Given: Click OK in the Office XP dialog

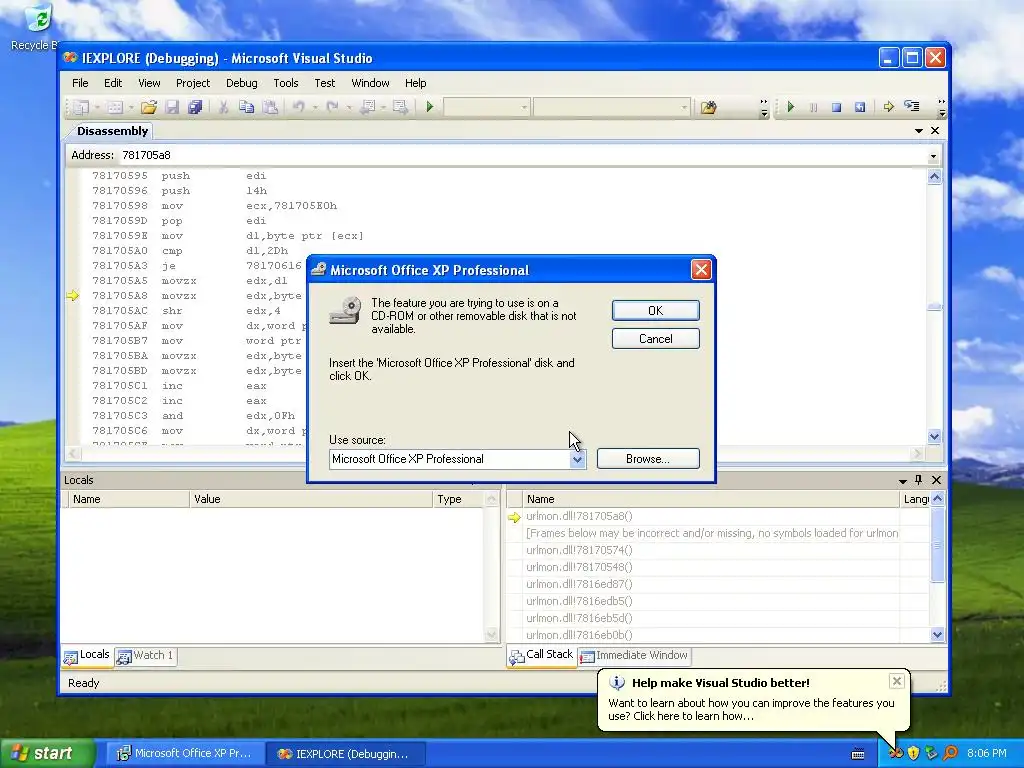Looking at the screenshot, I should coord(656,311).
